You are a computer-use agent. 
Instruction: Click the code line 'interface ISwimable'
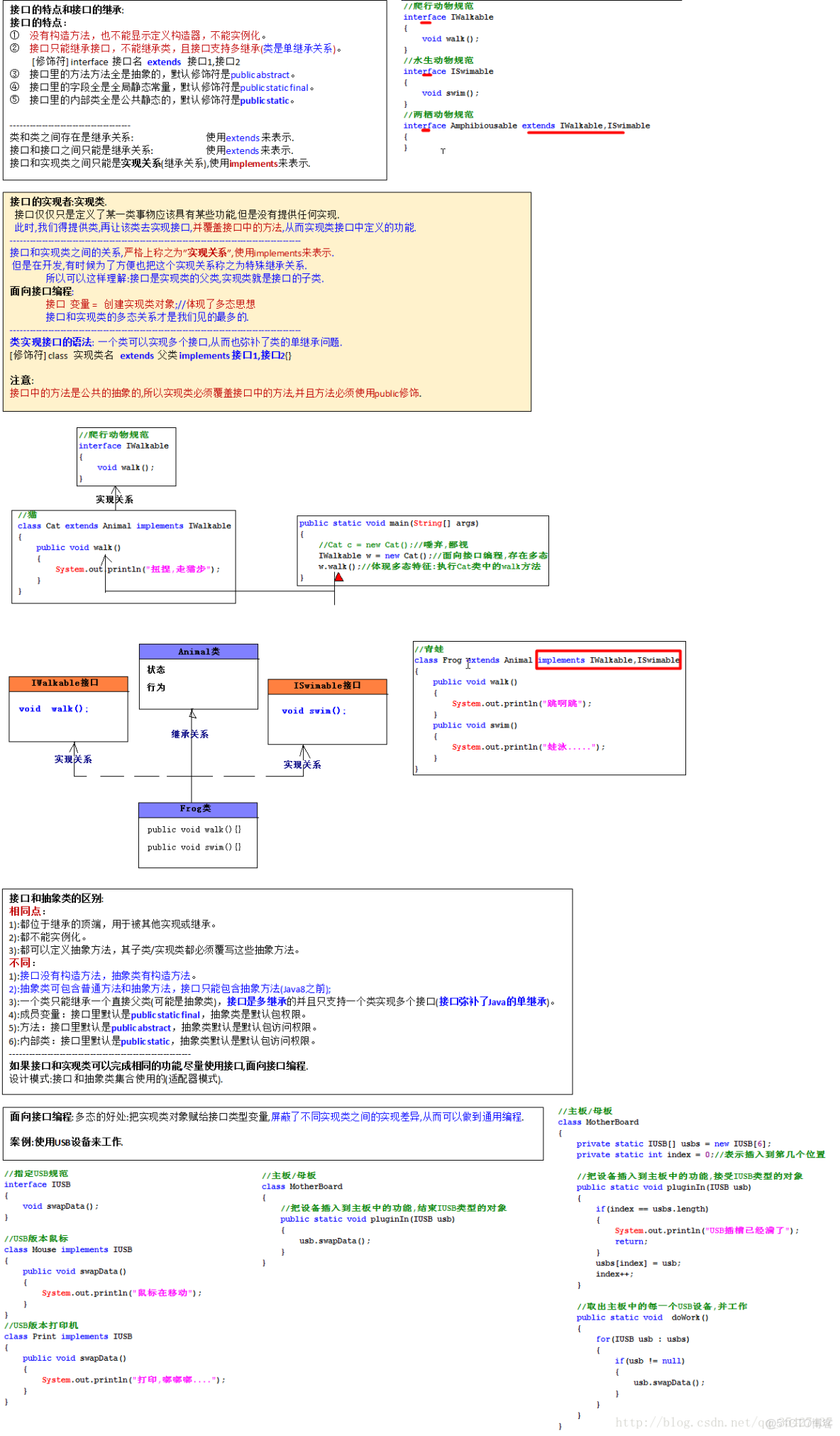coord(448,71)
